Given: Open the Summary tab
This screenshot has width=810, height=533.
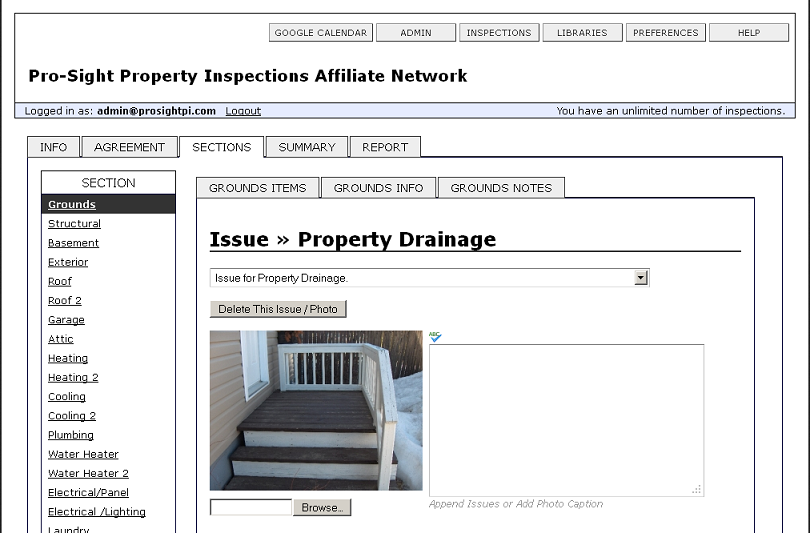Looking at the screenshot, I should click(x=307, y=147).
